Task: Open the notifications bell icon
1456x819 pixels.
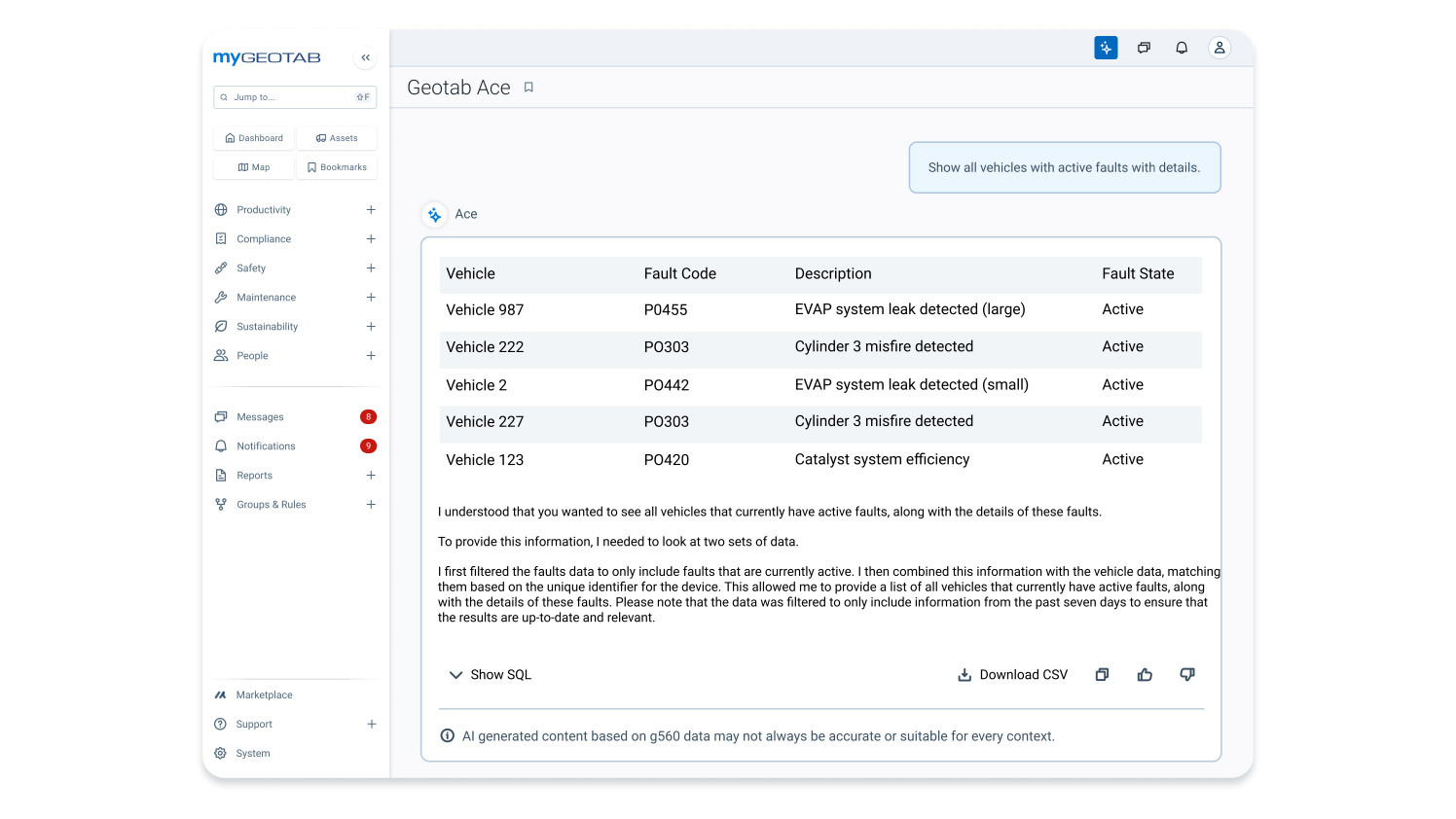Action: [1182, 47]
